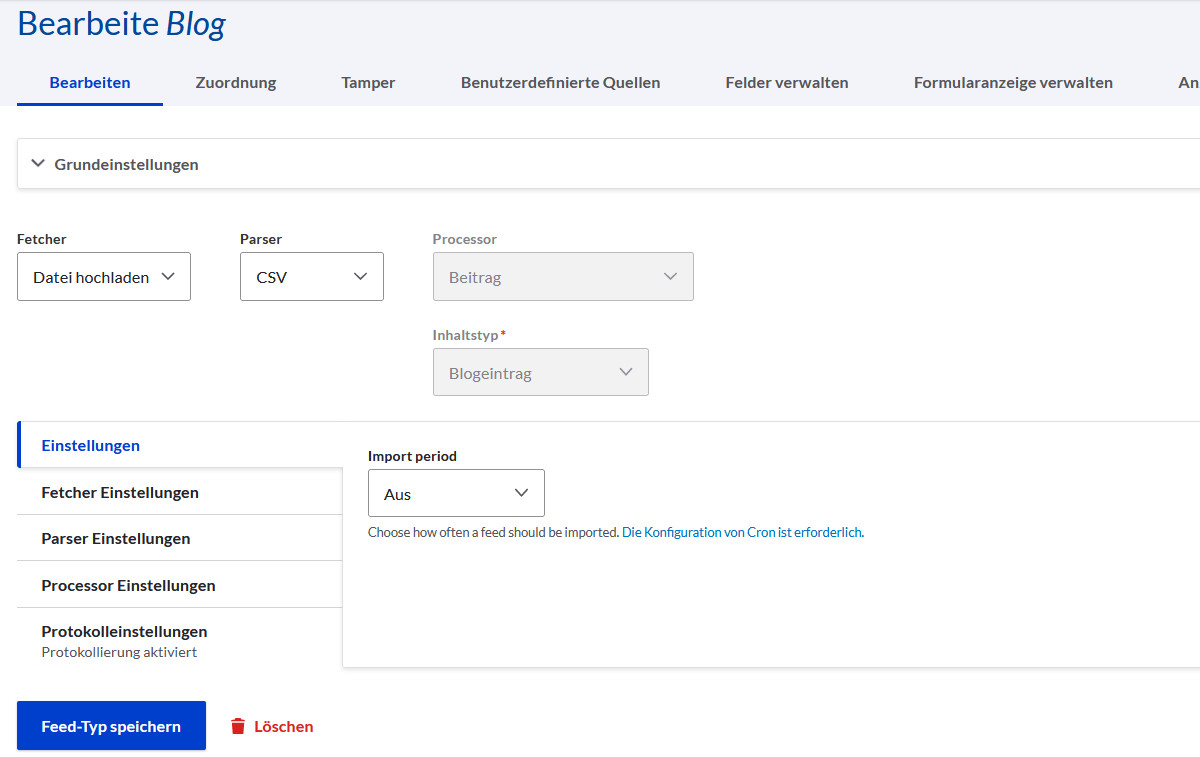The width and height of the screenshot is (1200, 757).
Task: Click the dropdown arrow of the Import period field
Action: [x=521, y=492]
